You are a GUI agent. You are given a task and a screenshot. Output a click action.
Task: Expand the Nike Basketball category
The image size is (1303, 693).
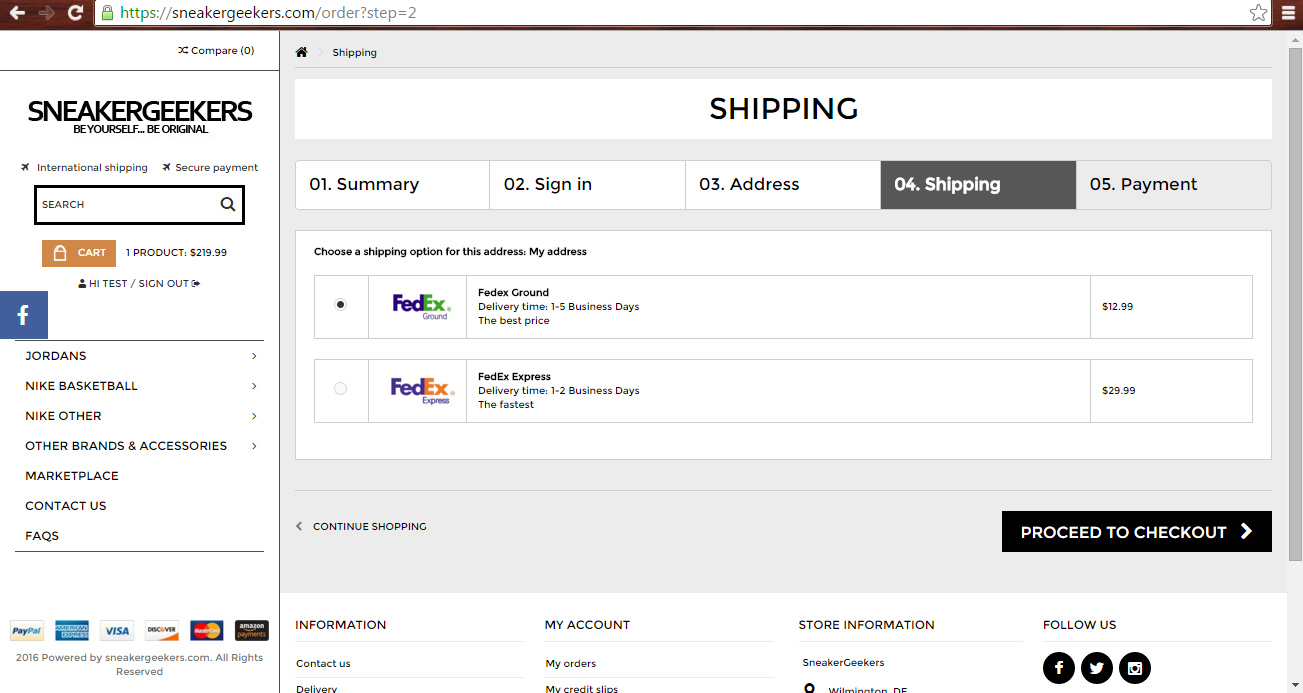click(x=254, y=386)
